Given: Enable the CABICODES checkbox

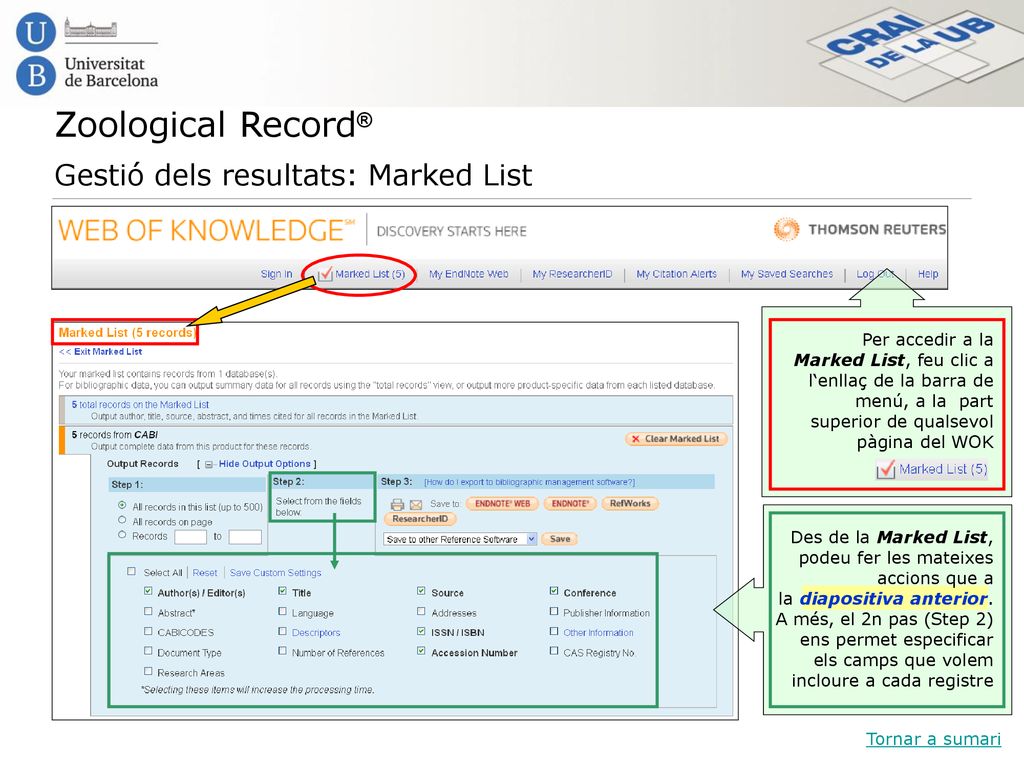Looking at the screenshot, I should pos(148,632).
